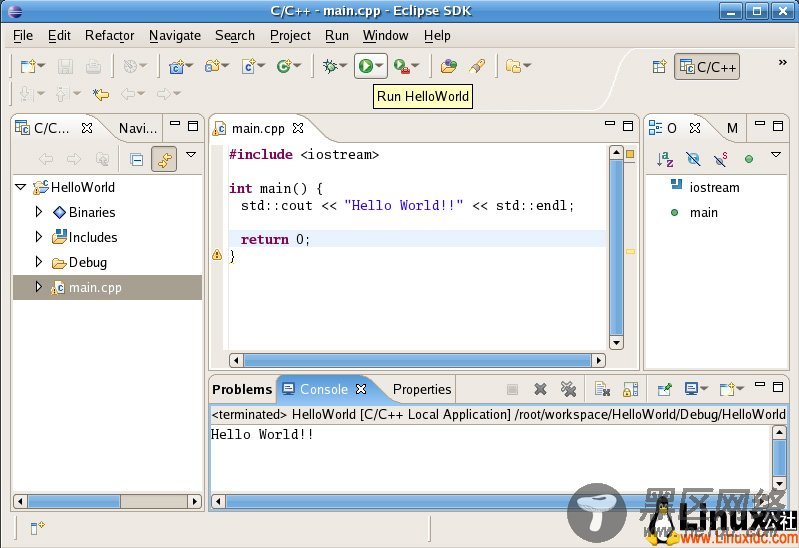The image size is (799, 548).
Task: Switch to the Properties tab
Action: coord(422,389)
